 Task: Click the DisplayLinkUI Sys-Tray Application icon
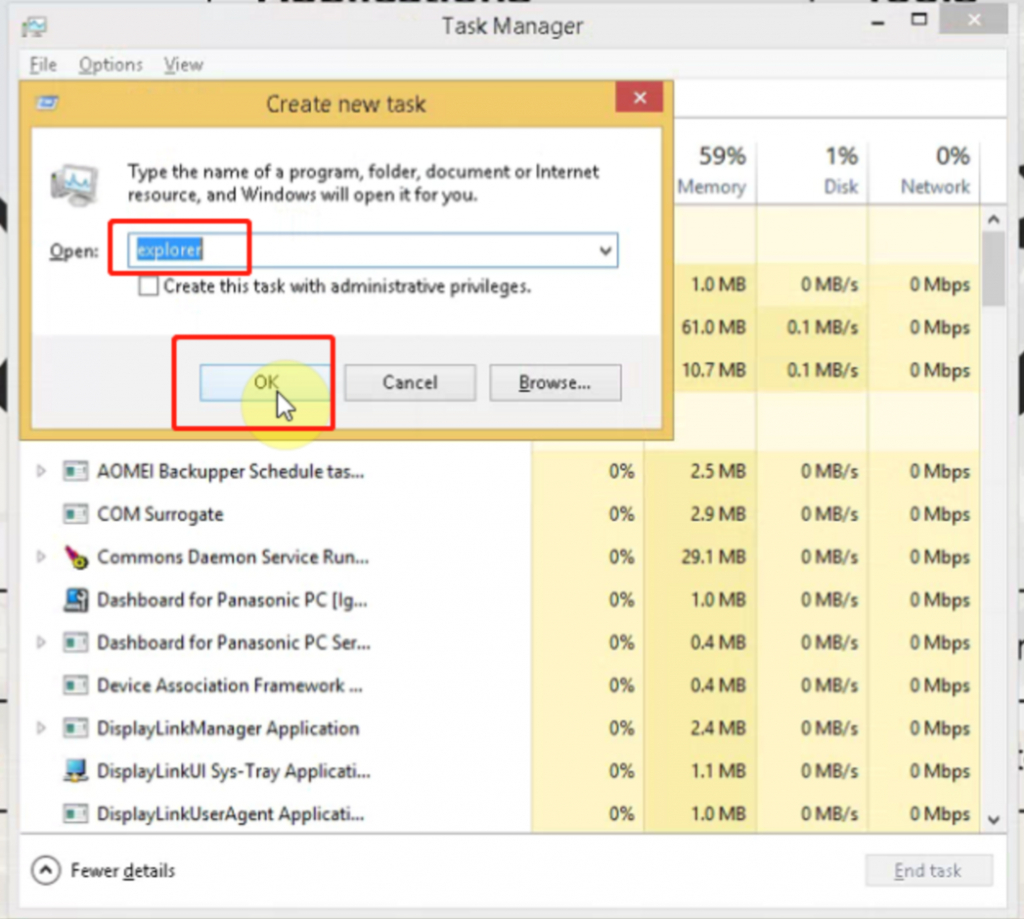[x=76, y=771]
